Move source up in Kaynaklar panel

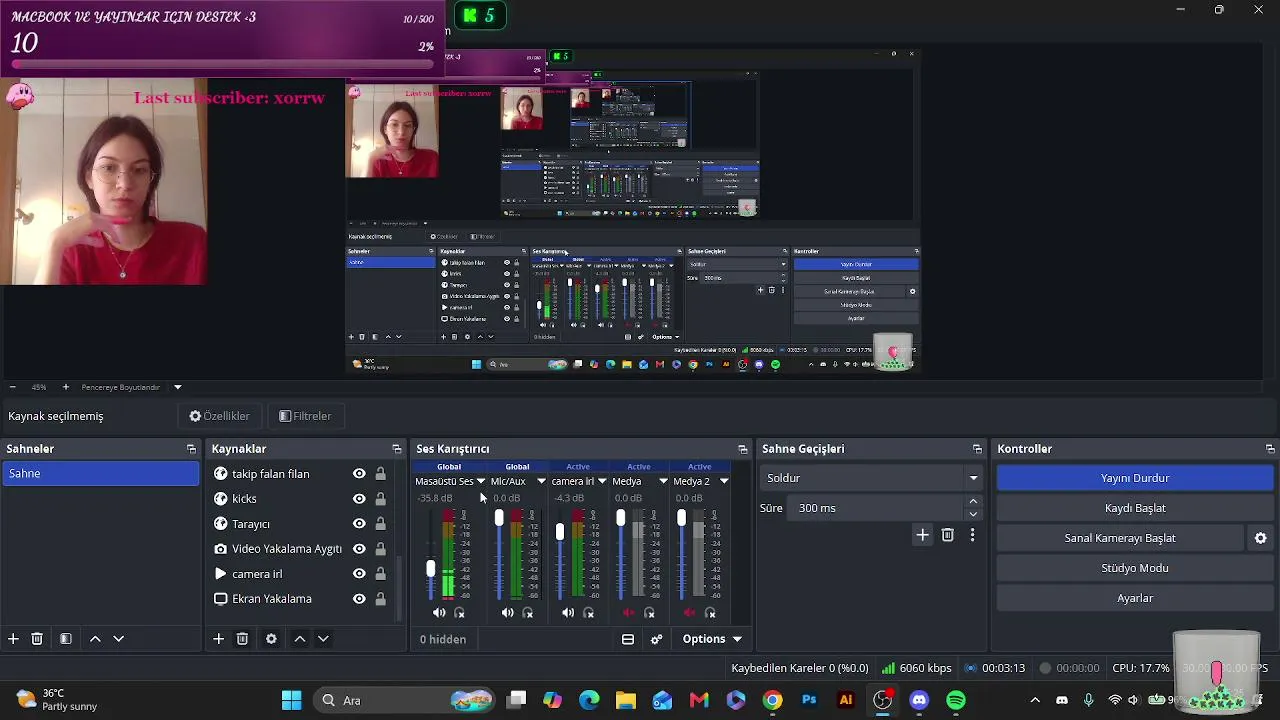(x=299, y=639)
